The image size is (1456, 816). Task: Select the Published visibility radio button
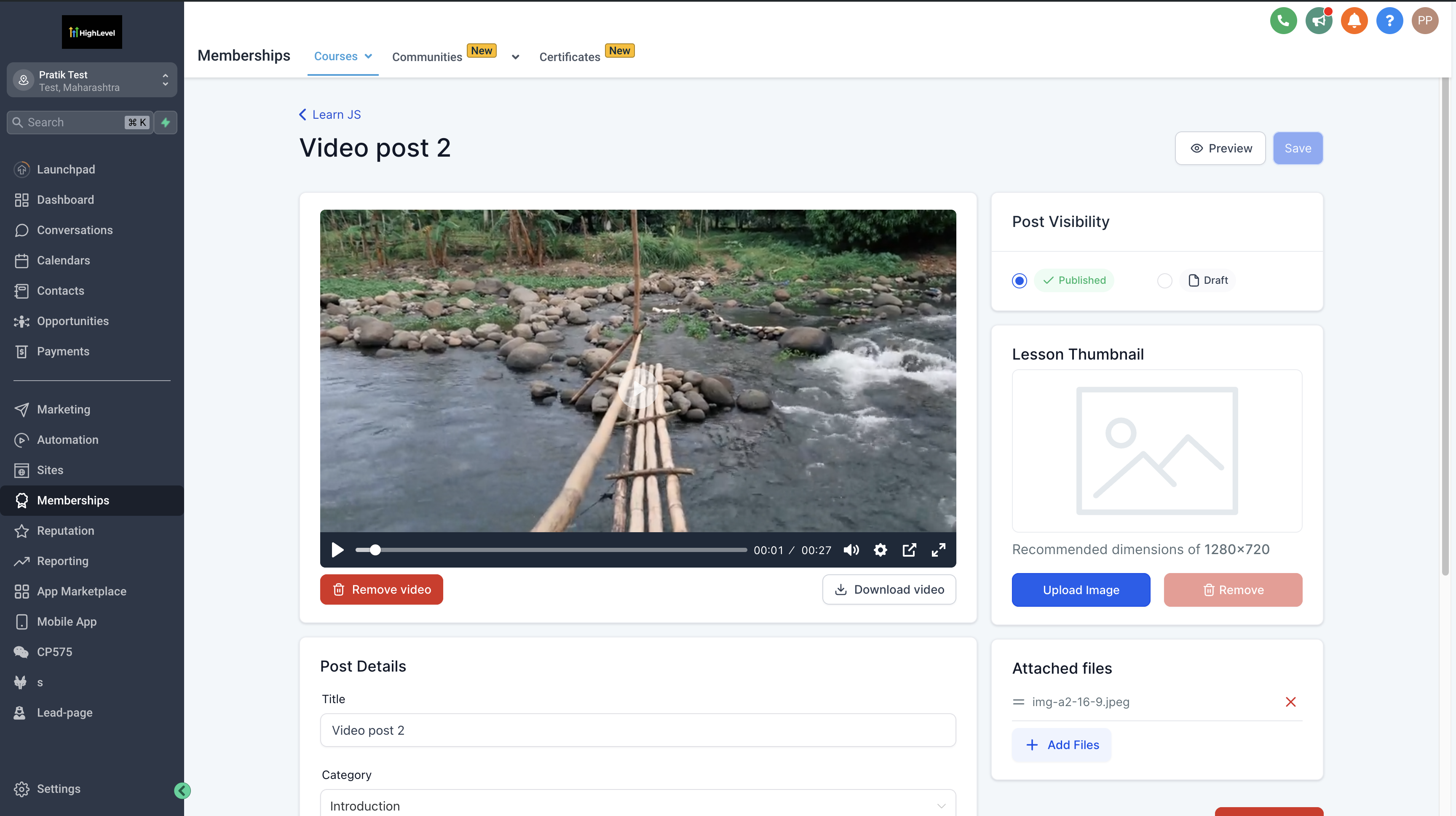click(1019, 281)
